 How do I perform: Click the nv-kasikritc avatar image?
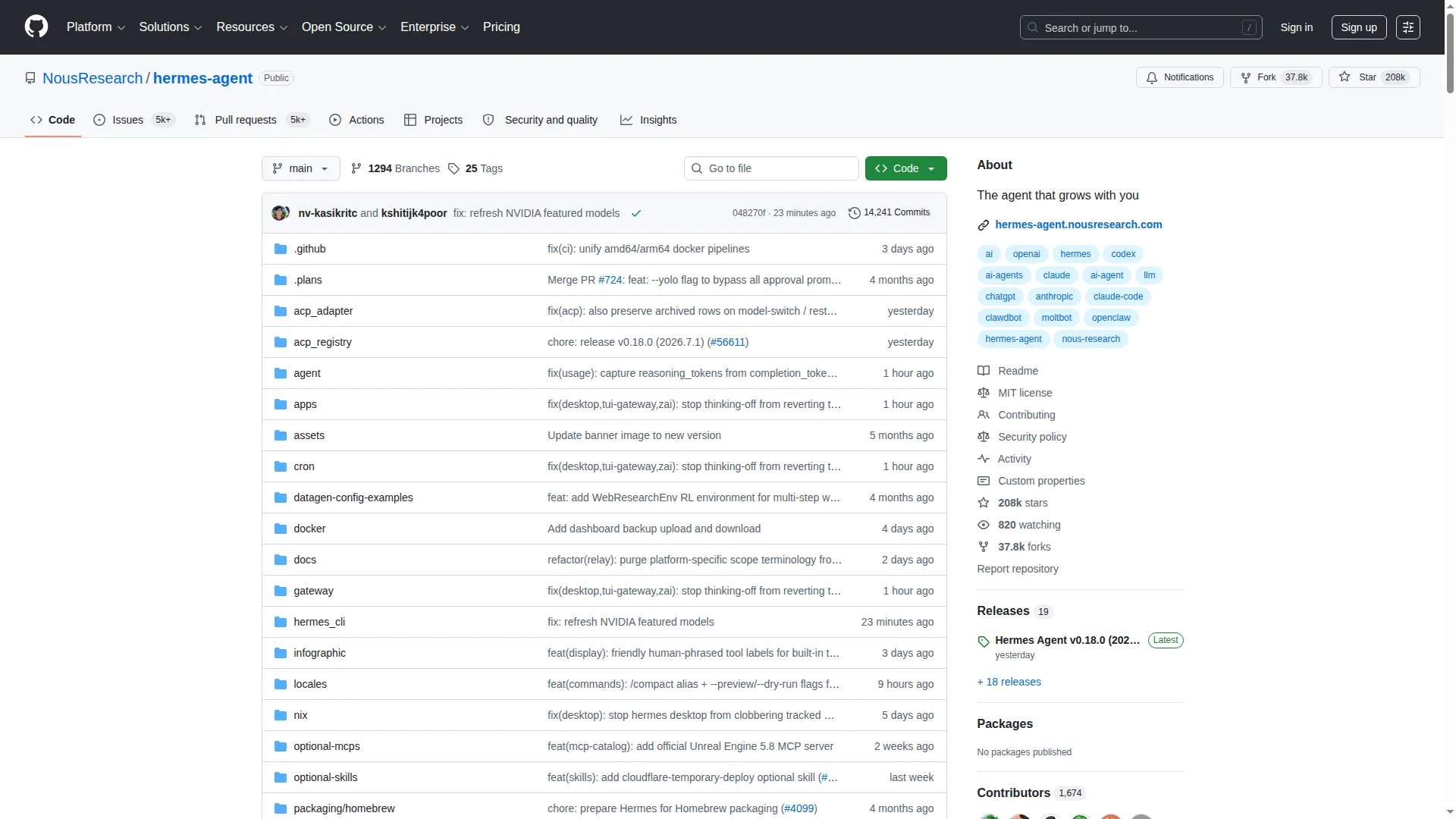pos(280,213)
